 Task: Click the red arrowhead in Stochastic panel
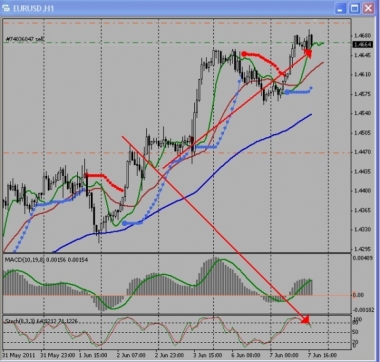point(305,319)
